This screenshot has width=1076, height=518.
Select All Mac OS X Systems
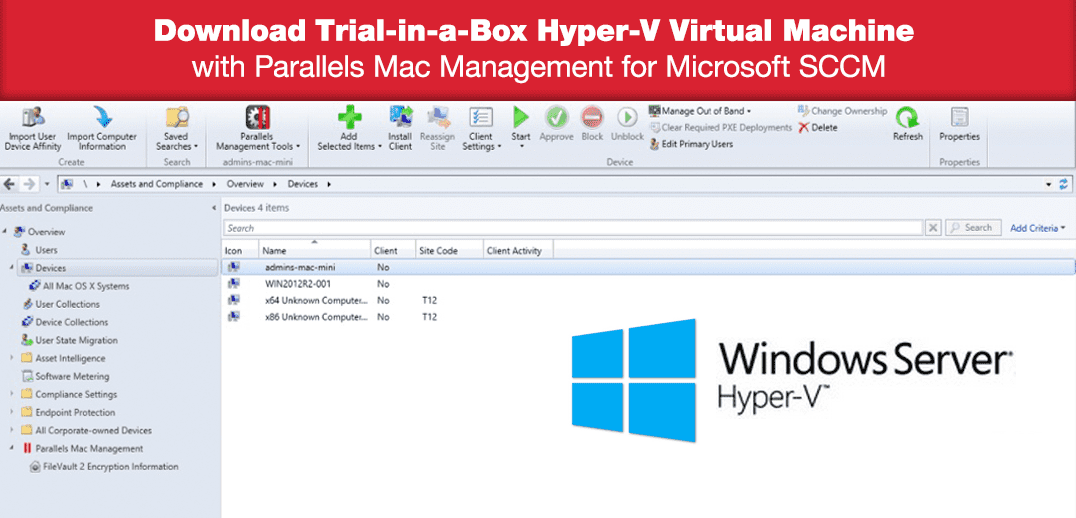(x=86, y=286)
